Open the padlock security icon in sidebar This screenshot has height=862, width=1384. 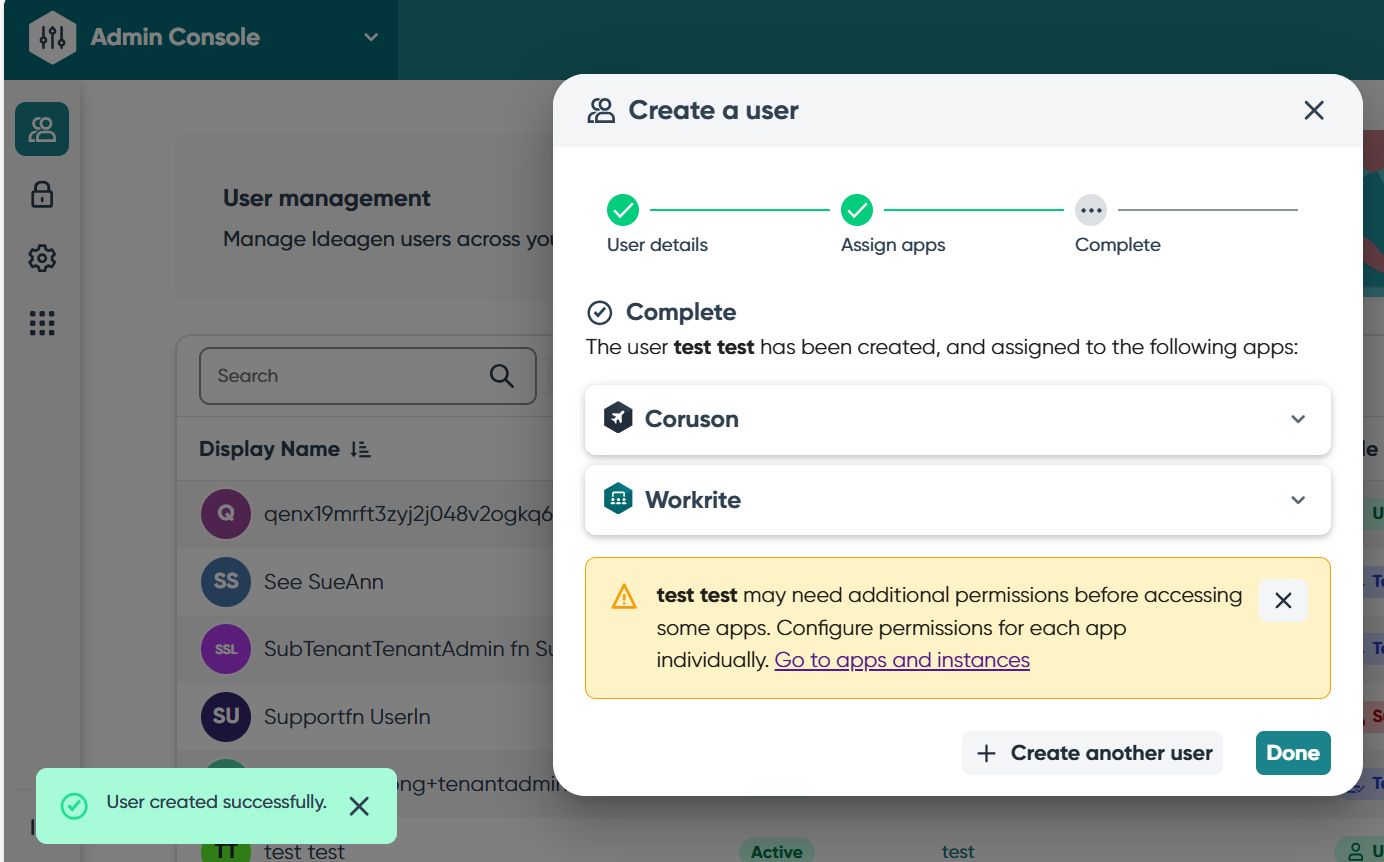pyautogui.click(x=42, y=194)
